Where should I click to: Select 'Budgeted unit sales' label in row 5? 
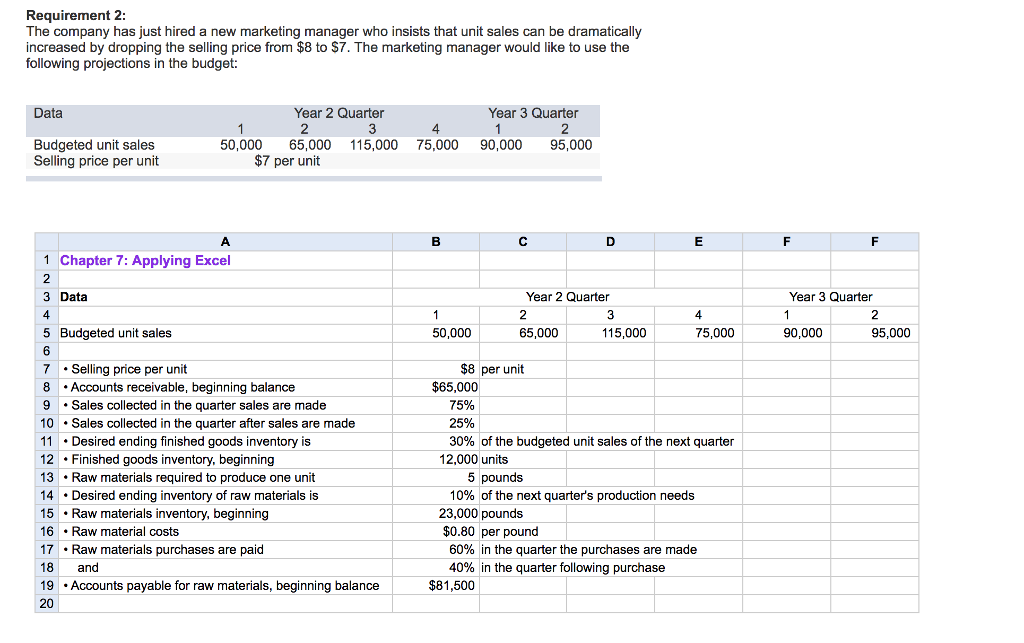pos(225,333)
